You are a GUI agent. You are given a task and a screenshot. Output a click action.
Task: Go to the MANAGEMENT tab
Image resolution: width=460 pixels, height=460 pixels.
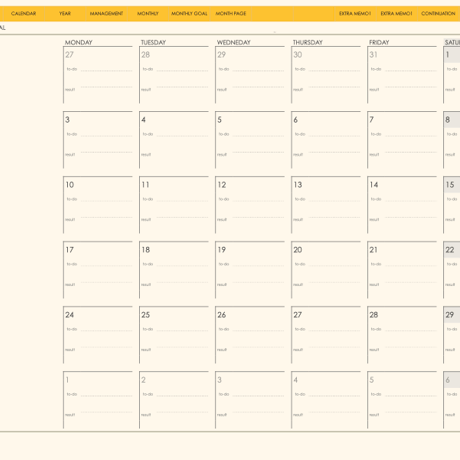pos(106,14)
